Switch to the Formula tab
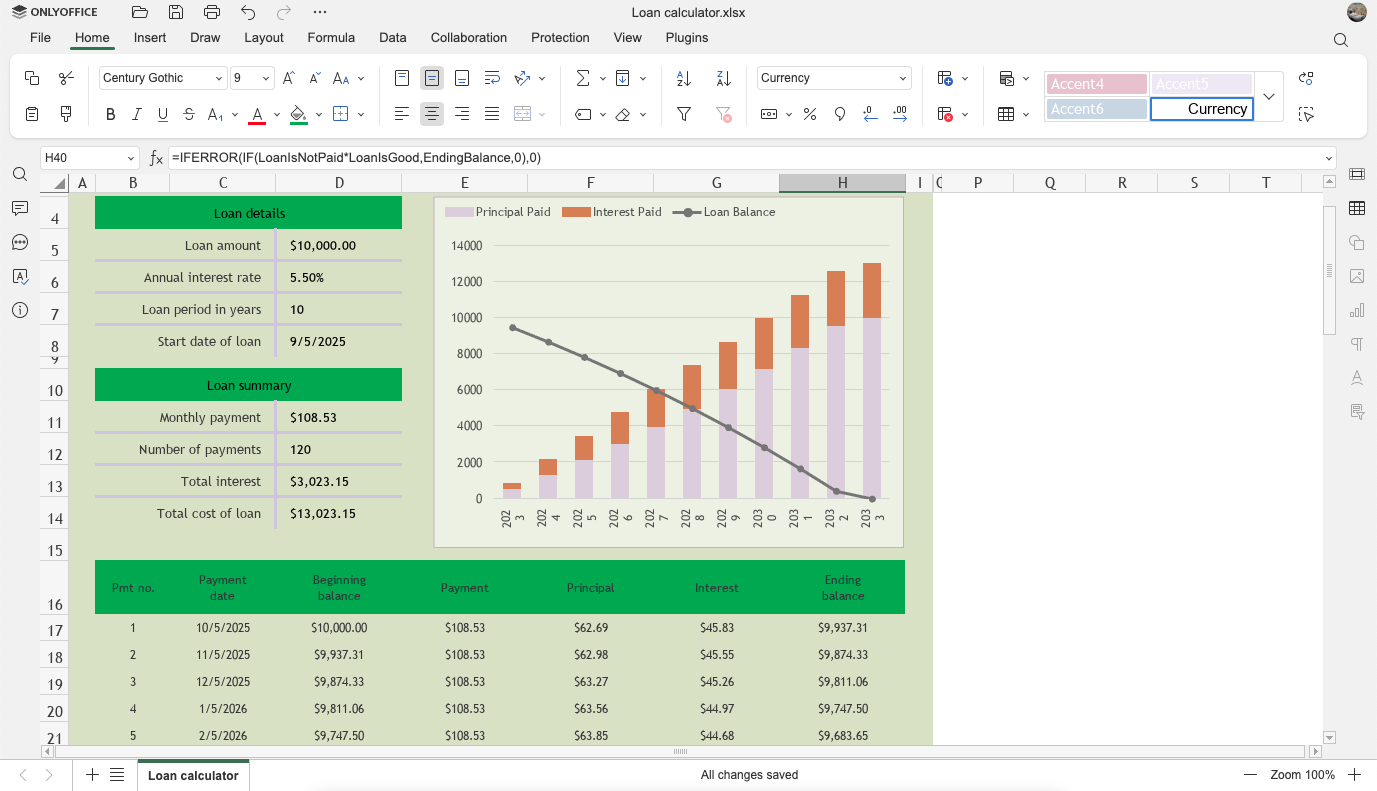The width and height of the screenshot is (1377, 791). tap(331, 38)
